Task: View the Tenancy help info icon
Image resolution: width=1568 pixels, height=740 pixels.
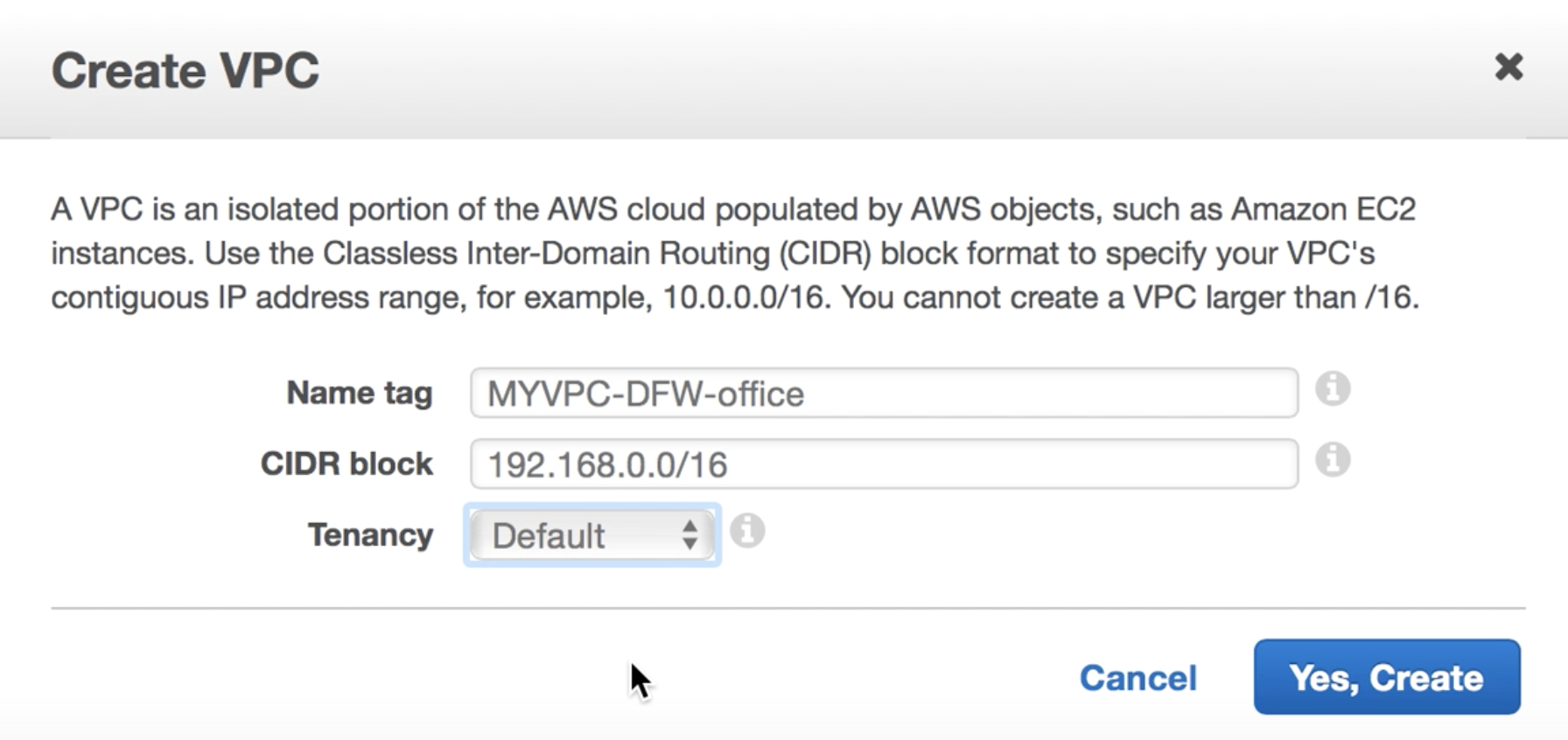Action: [747, 531]
